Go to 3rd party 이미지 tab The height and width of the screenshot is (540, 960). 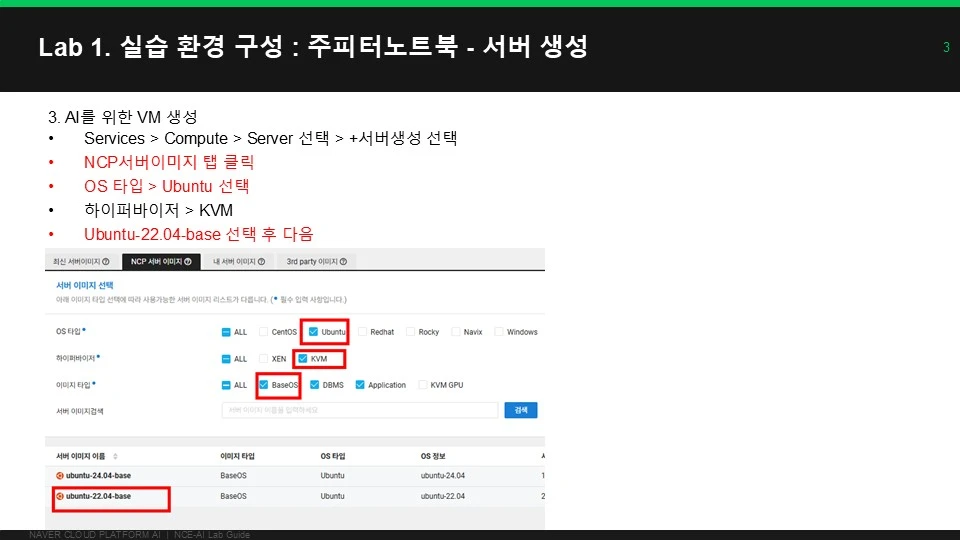click(317, 261)
